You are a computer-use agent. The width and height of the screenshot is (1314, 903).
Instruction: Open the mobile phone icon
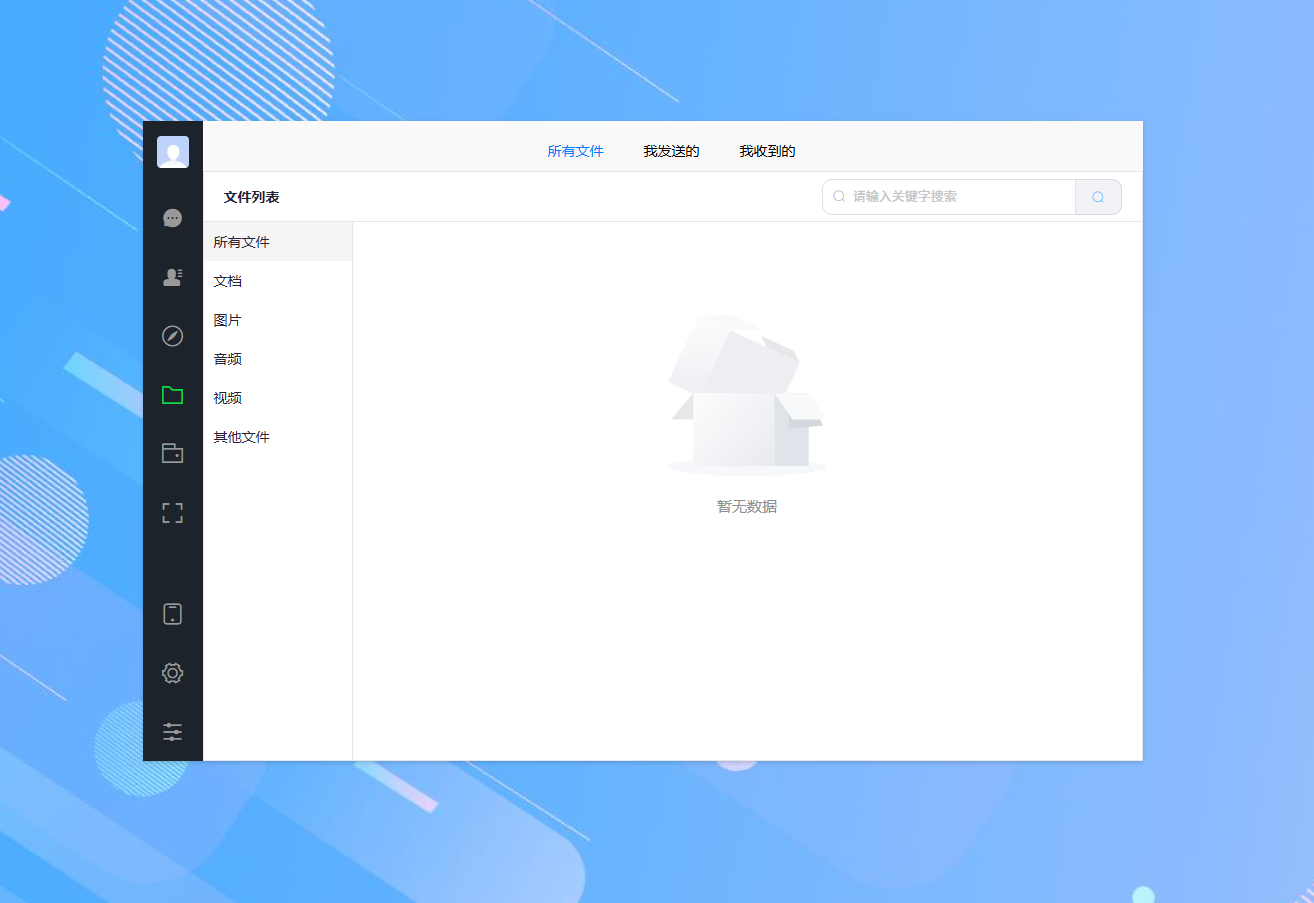coord(173,614)
